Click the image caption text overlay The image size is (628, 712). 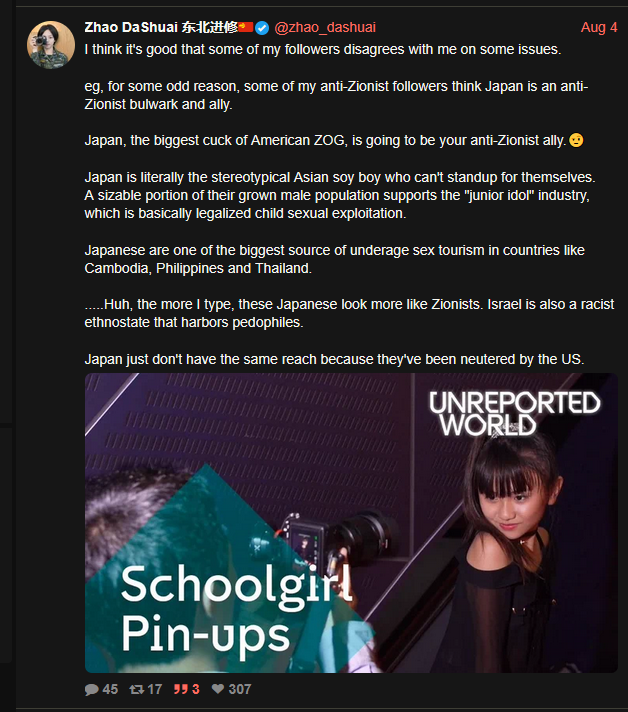[236, 610]
